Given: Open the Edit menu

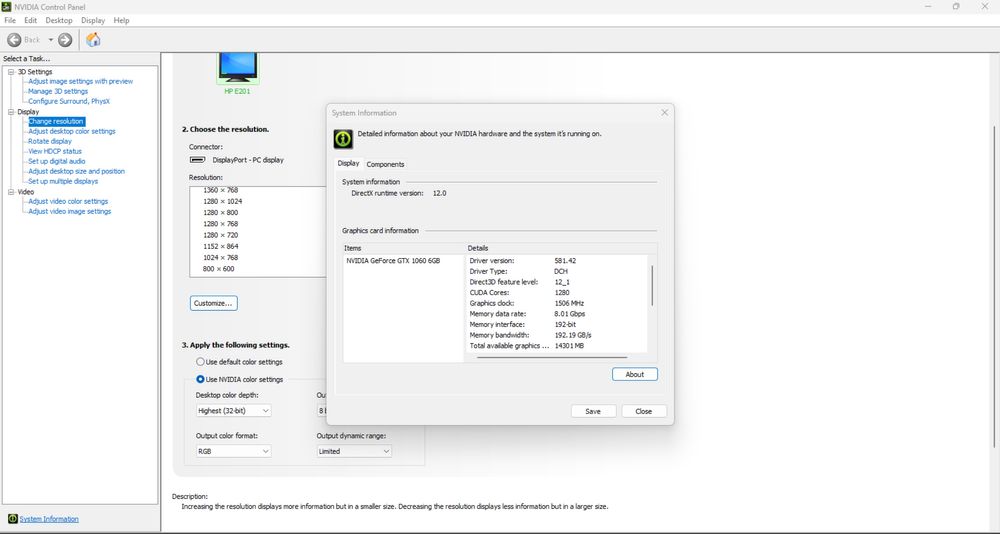Looking at the screenshot, I should tap(31, 20).
